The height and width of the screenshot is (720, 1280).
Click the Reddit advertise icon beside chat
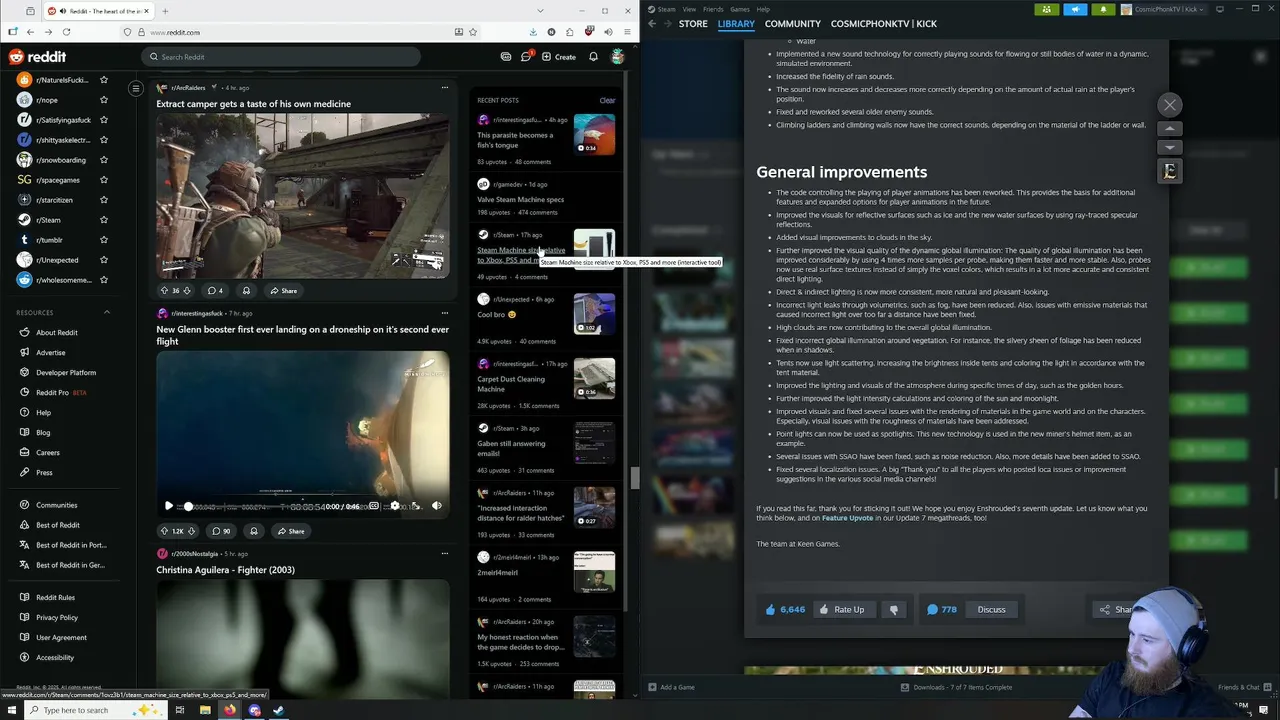tap(506, 57)
